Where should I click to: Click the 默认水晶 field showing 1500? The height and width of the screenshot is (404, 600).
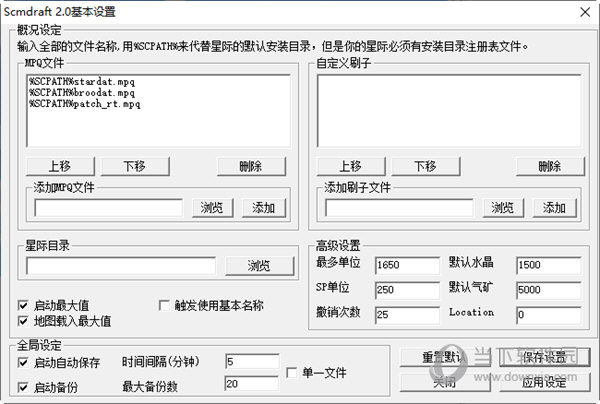[x=548, y=265]
